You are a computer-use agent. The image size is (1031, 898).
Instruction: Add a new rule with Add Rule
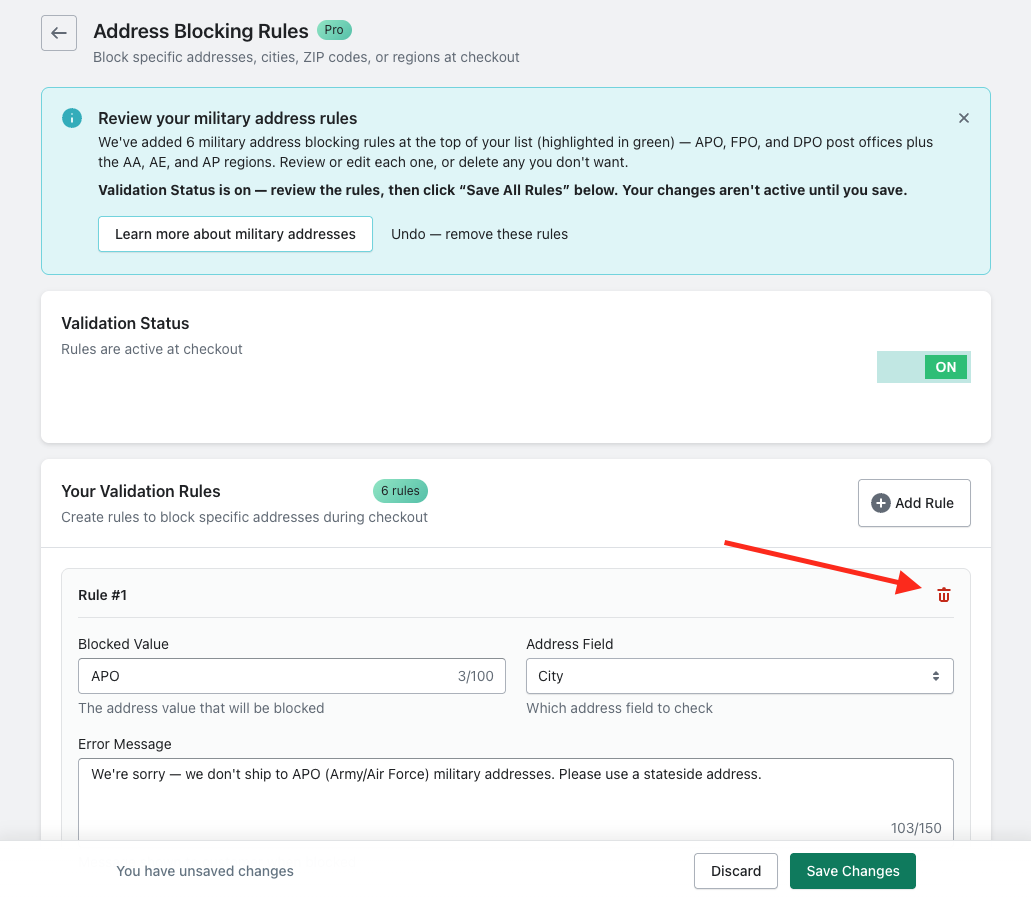pyautogui.click(x=914, y=503)
